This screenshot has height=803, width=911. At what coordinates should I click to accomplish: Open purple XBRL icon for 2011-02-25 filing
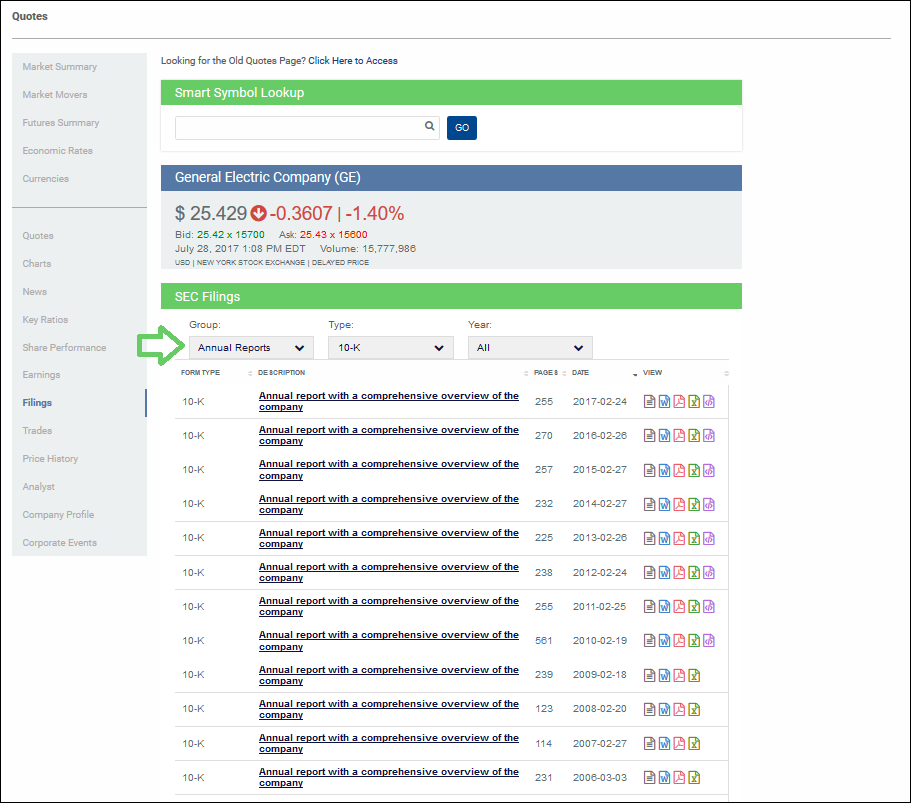[709, 607]
